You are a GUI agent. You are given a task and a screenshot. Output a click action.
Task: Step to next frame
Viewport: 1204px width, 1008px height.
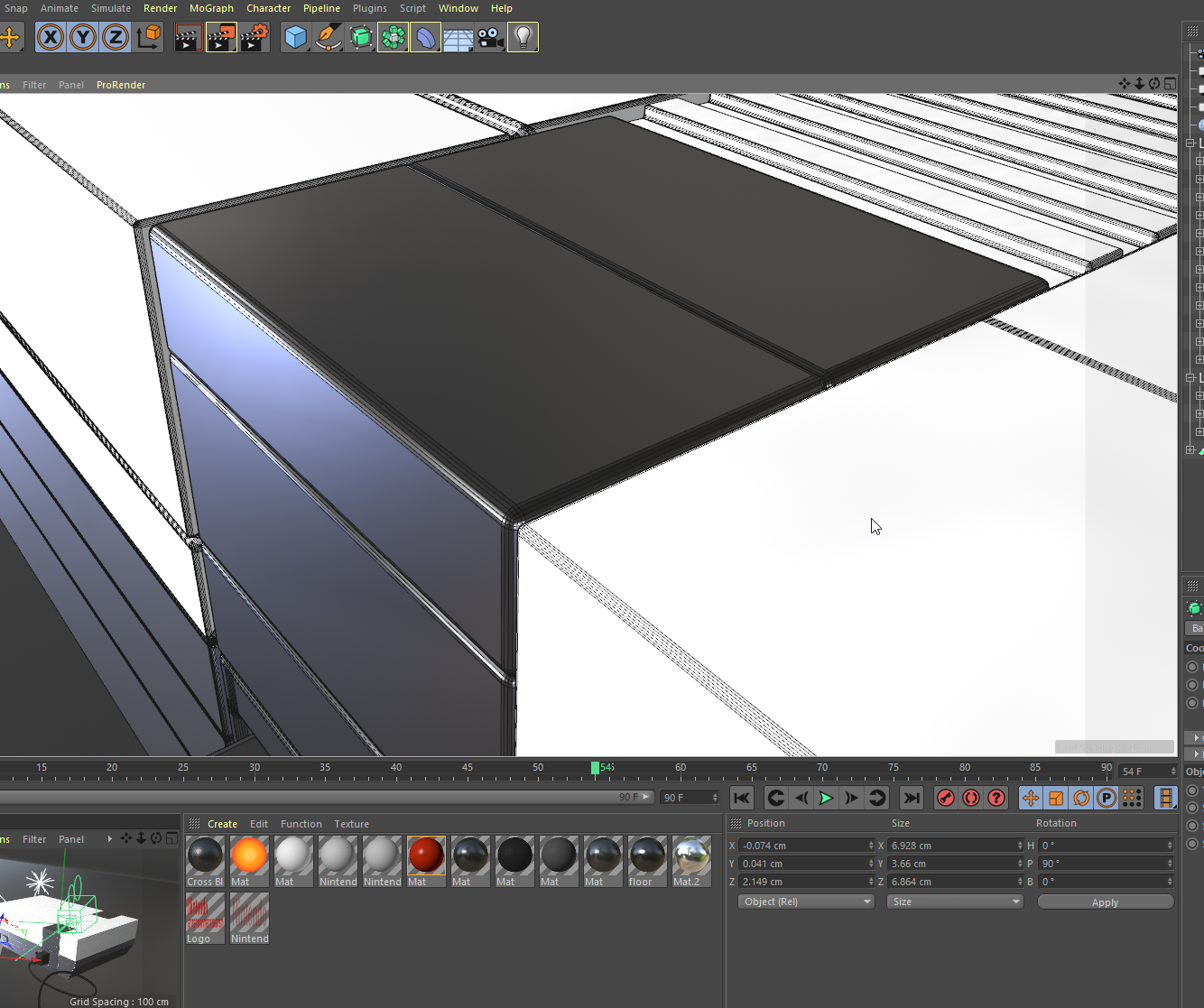coord(851,798)
